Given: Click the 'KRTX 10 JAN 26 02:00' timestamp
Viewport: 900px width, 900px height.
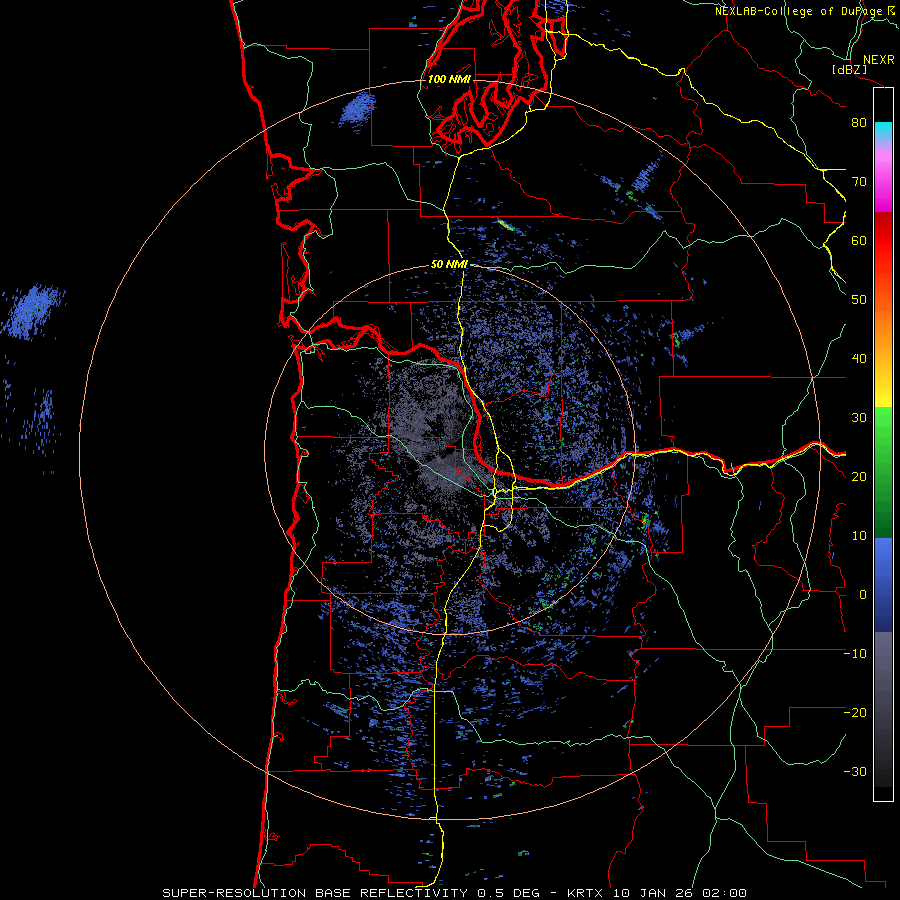Looking at the screenshot, I should coord(657,893).
